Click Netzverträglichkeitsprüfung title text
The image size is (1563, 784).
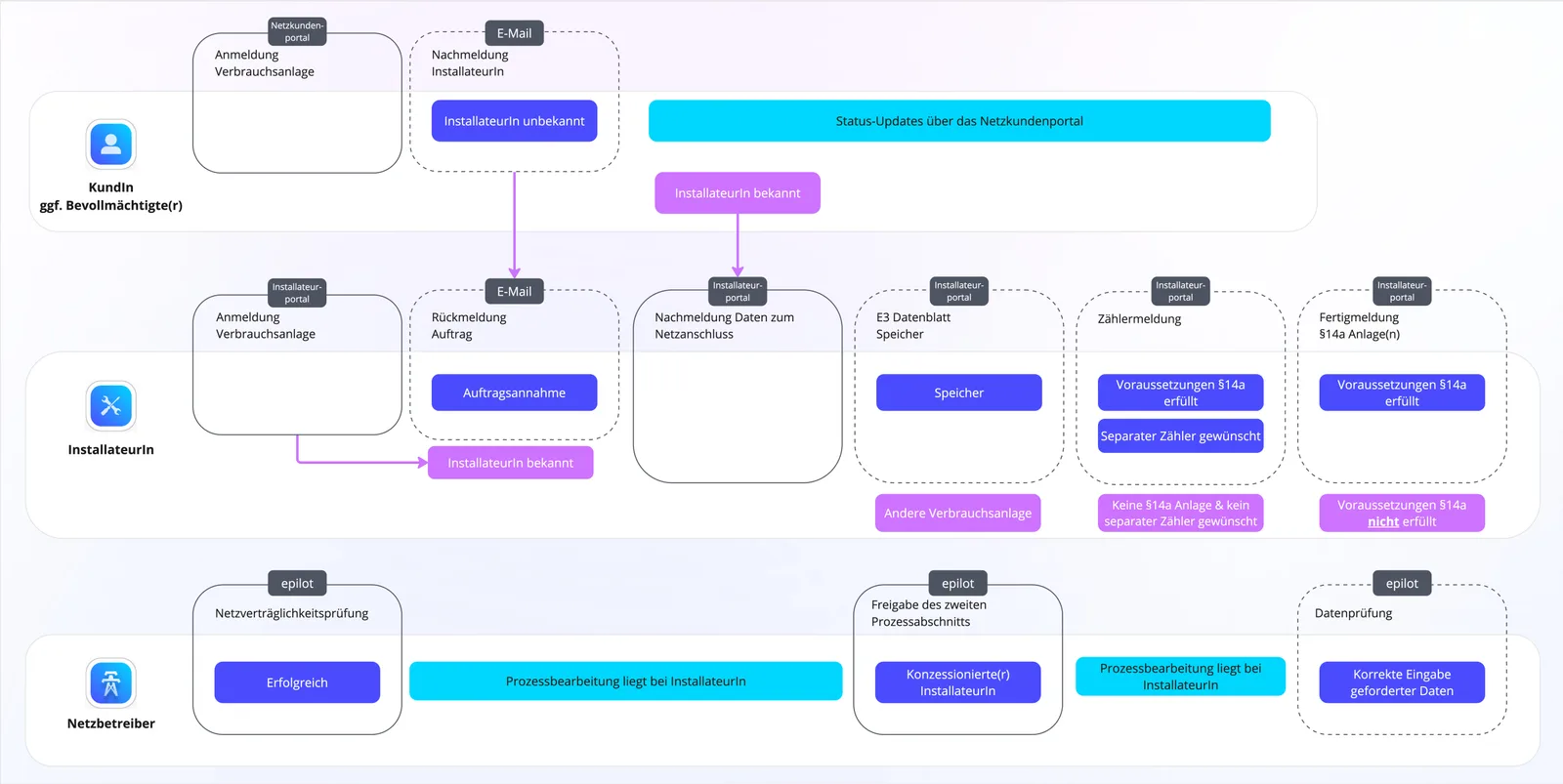[292, 613]
